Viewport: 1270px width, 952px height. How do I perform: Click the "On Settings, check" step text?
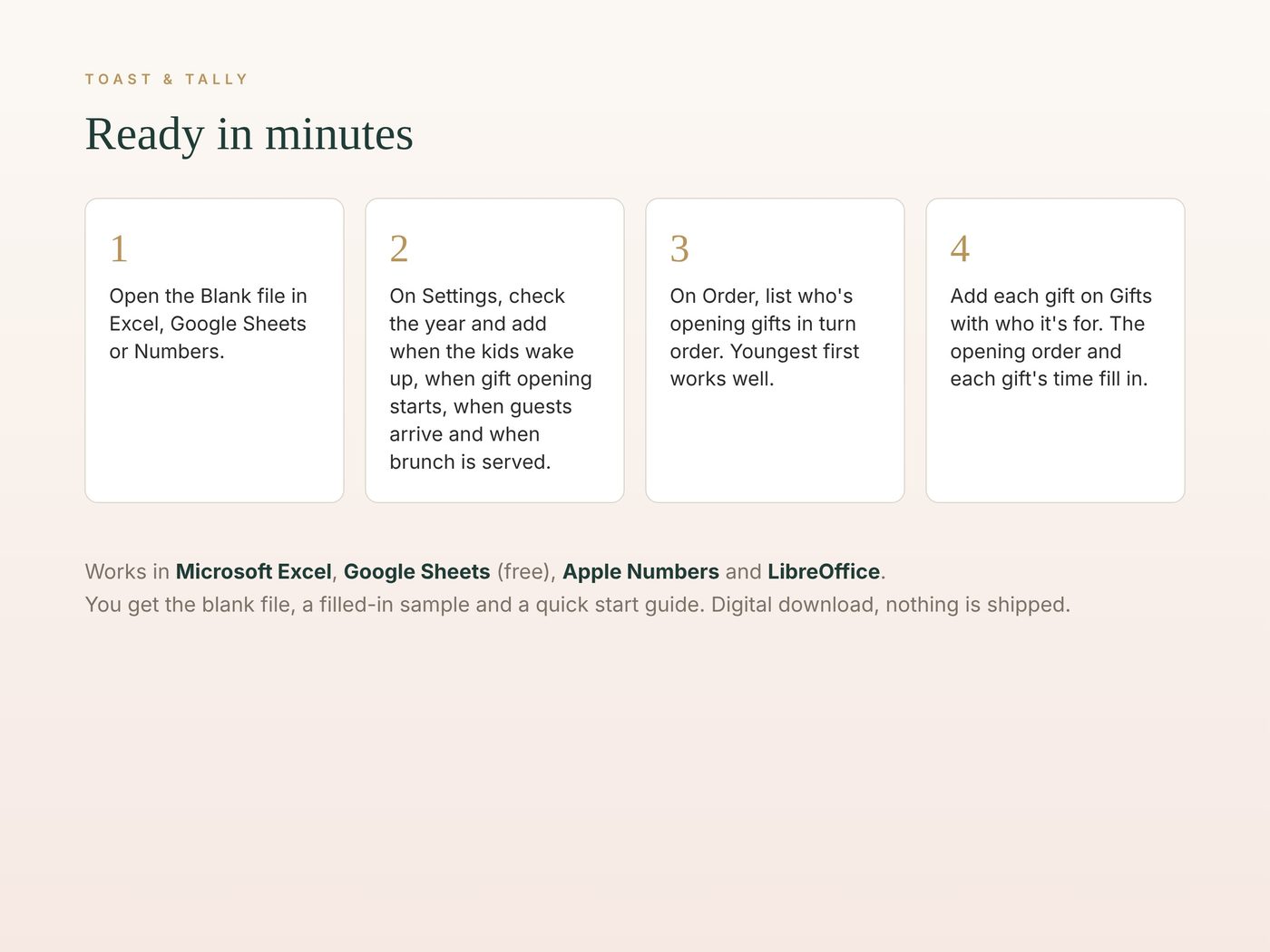pos(477,296)
